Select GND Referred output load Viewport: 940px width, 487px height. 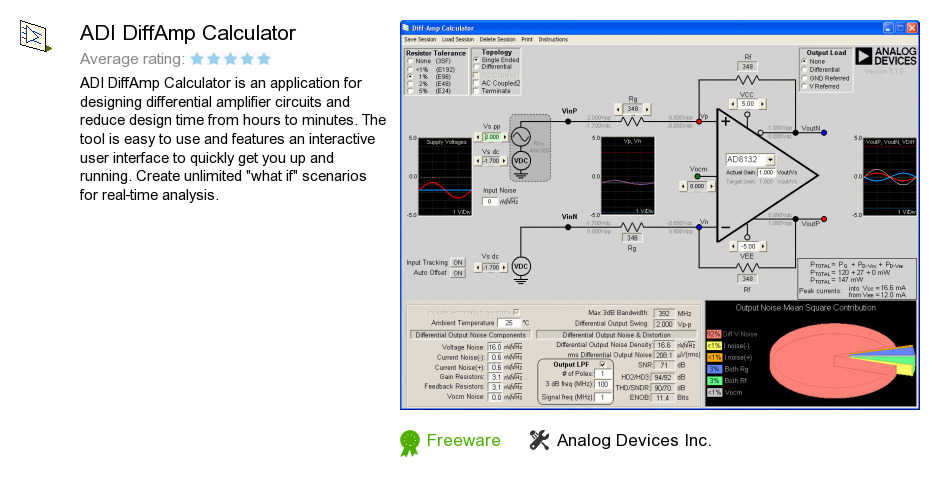pyautogui.click(x=805, y=78)
